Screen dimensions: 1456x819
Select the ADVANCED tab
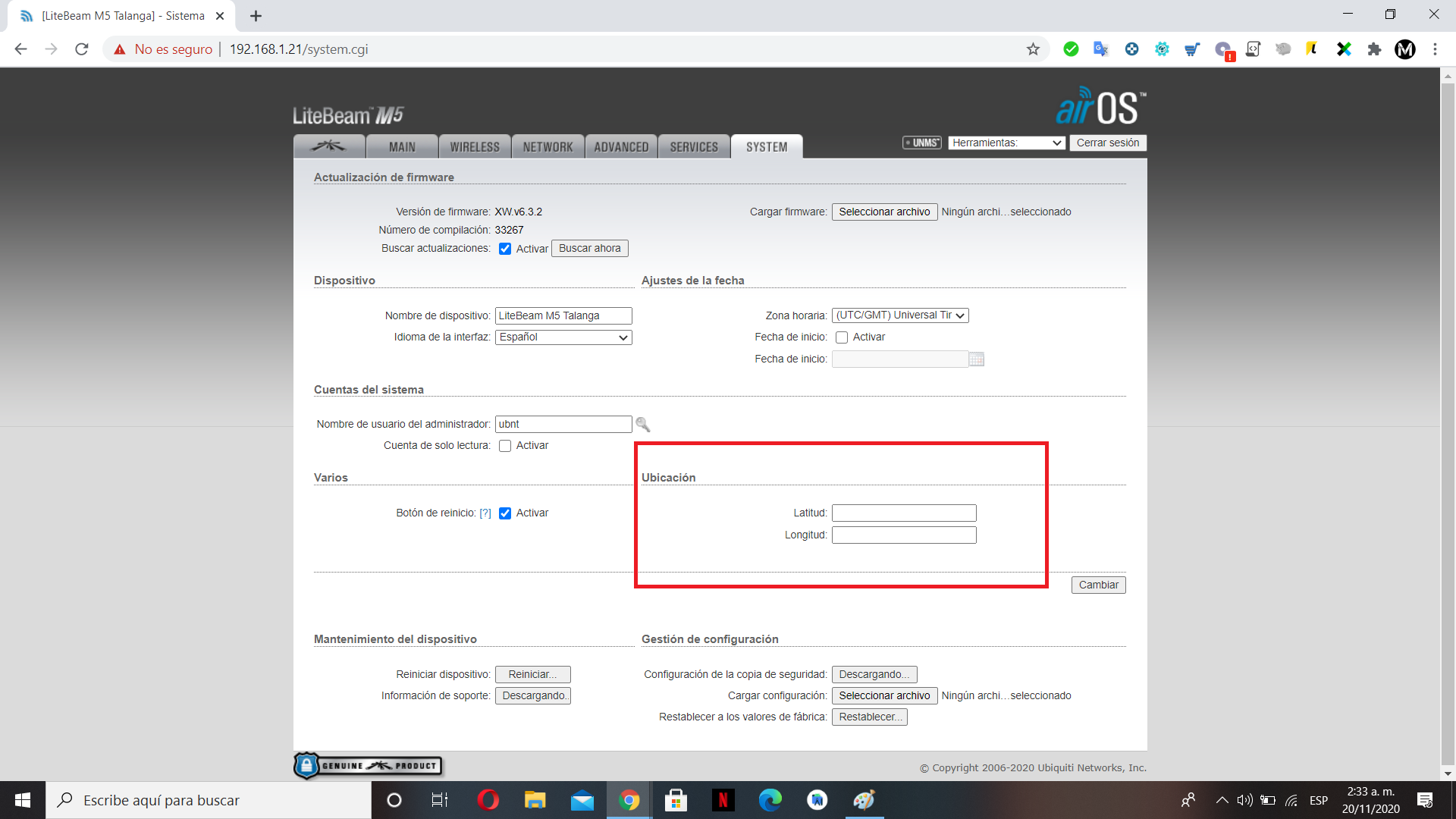click(621, 146)
